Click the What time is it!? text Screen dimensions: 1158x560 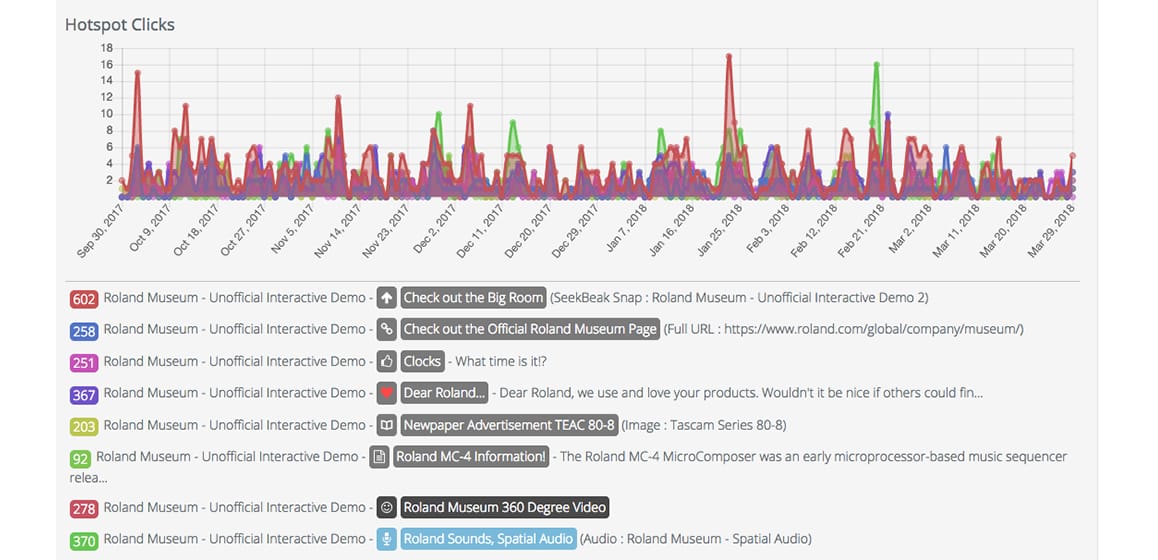(x=501, y=361)
